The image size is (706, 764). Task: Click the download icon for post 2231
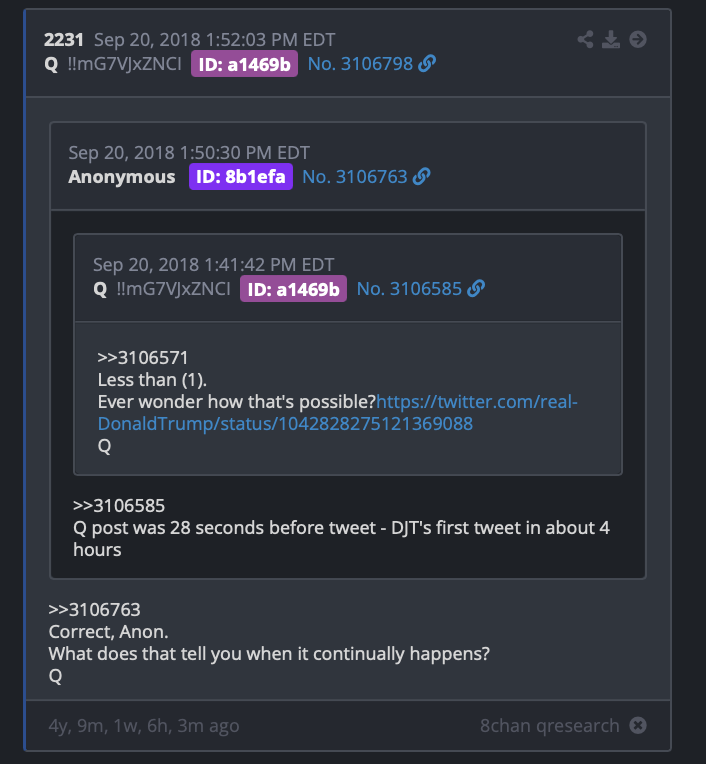[611, 39]
